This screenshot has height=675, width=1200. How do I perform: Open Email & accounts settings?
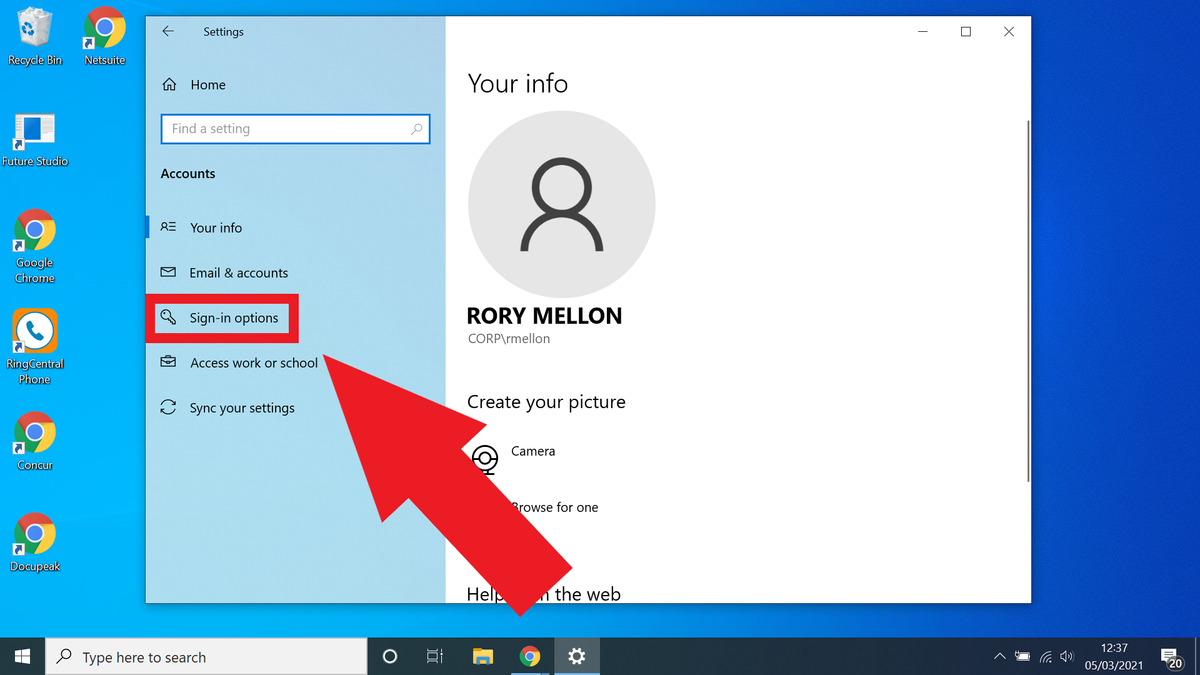(239, 272)
